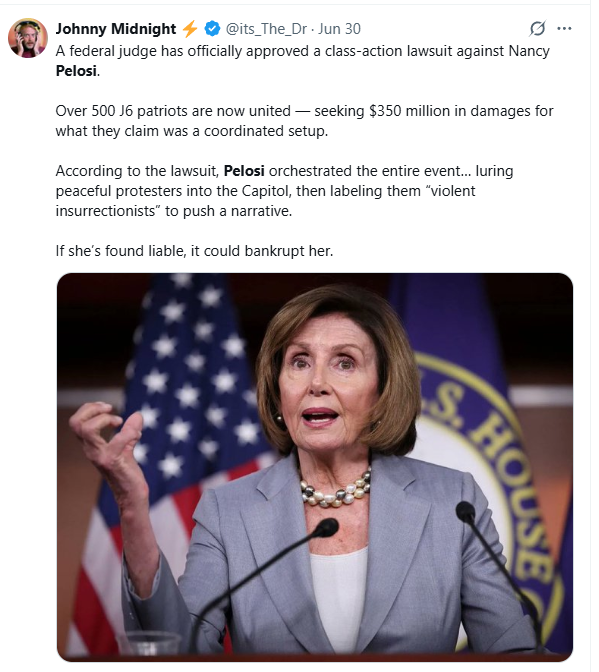Click the blue verified checkmark badge
This screenshot has height=672, width=599.
(212, 29)
